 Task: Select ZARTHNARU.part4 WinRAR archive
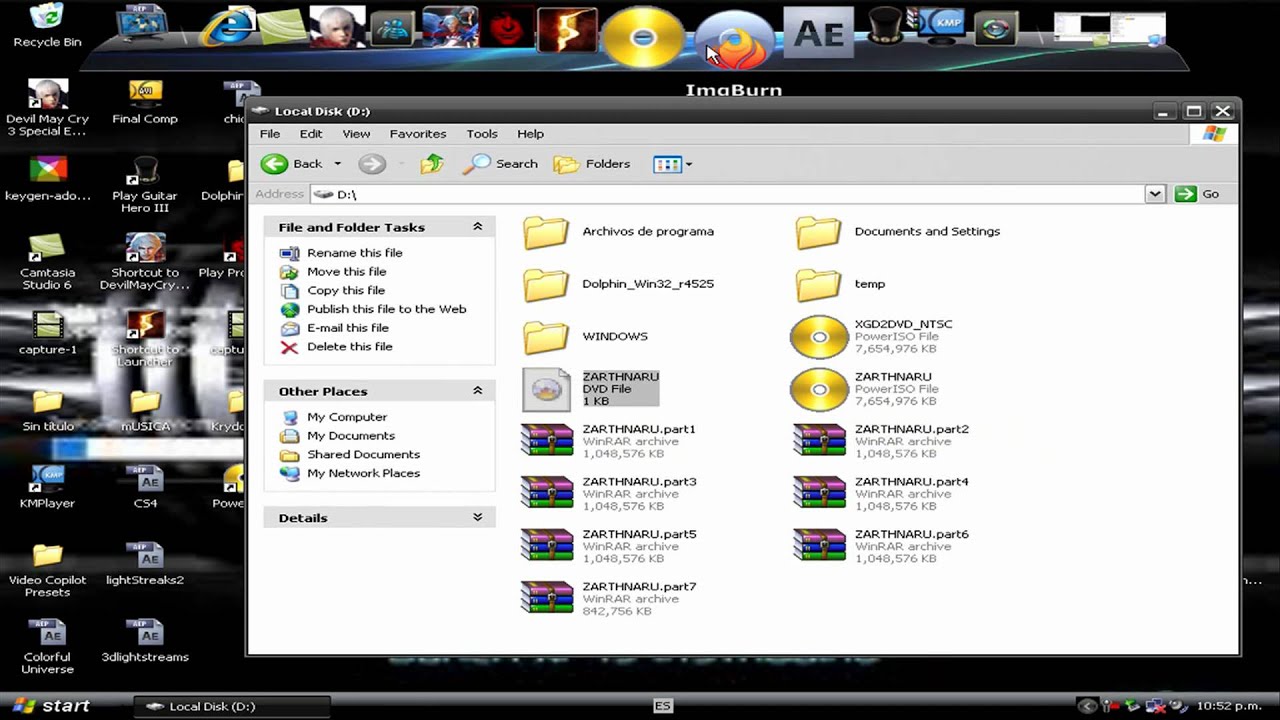click(x=882, y=494)
